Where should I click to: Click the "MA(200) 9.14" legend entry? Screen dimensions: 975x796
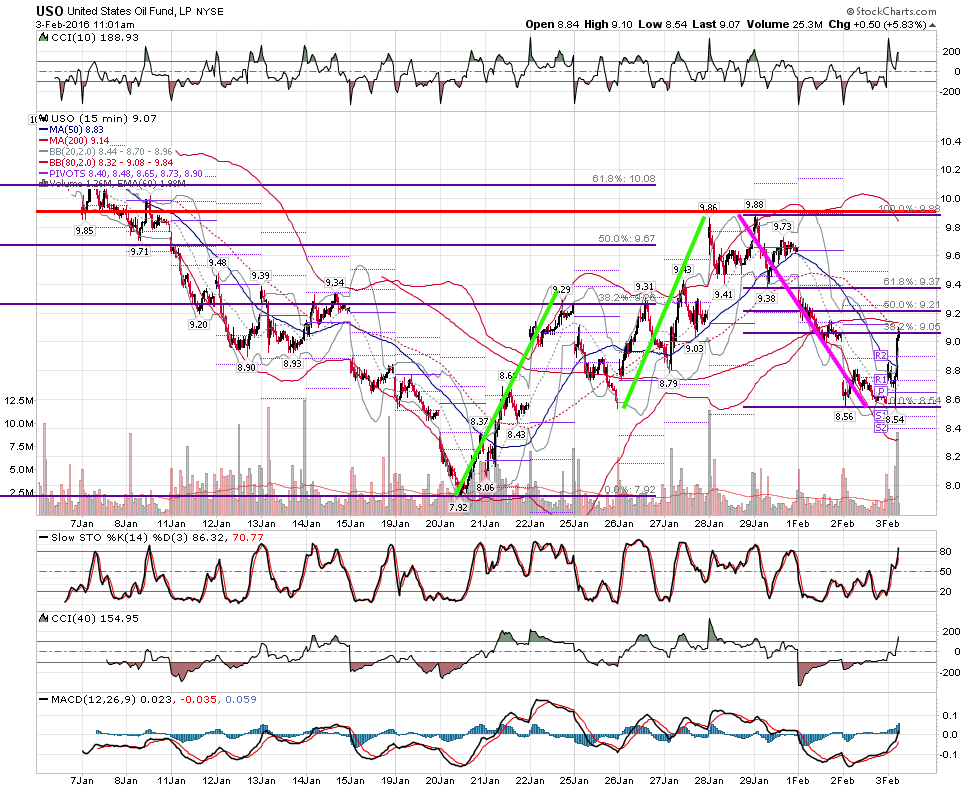[73, 141]
